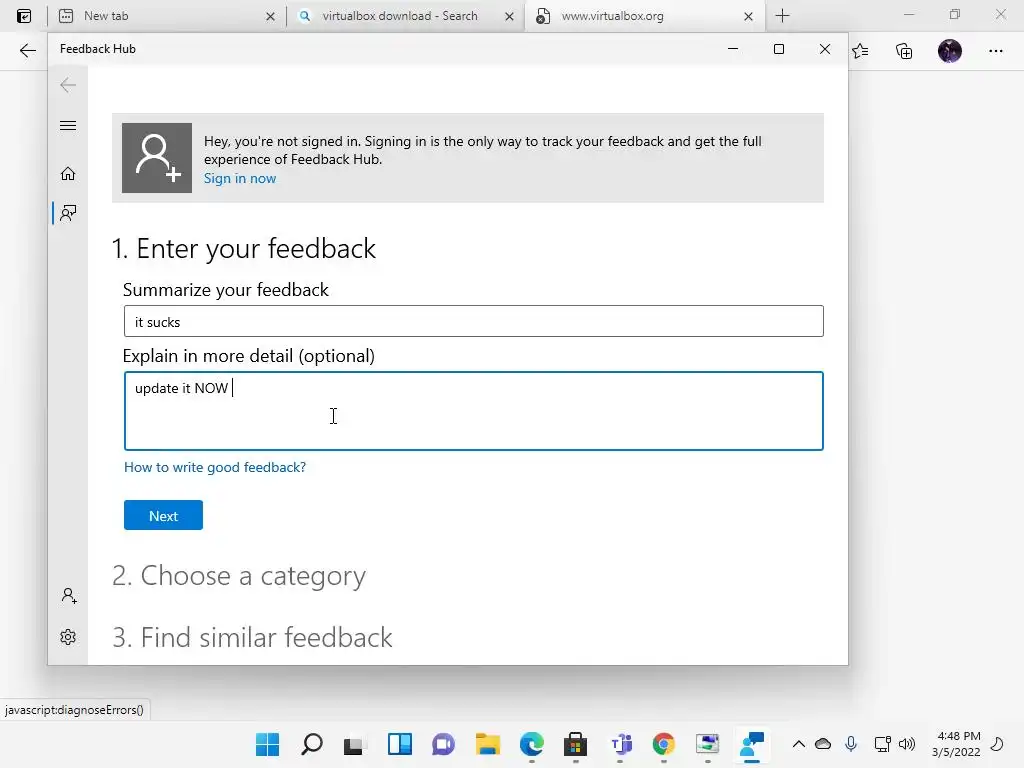
Task: Click the Feedback Hub back arrow
Action: [x=68, y=85]
